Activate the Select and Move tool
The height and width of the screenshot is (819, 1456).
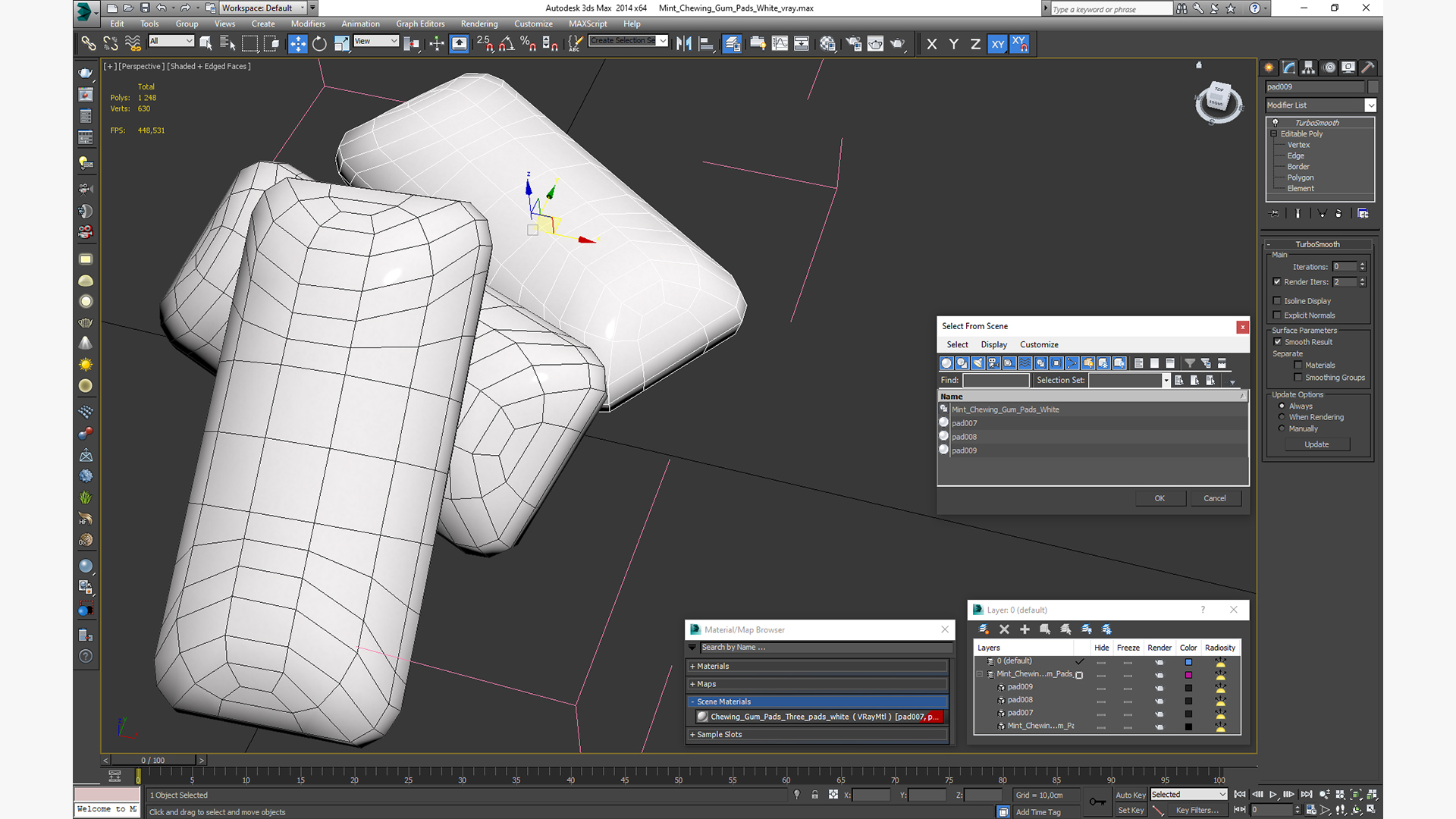pos(297,44)
